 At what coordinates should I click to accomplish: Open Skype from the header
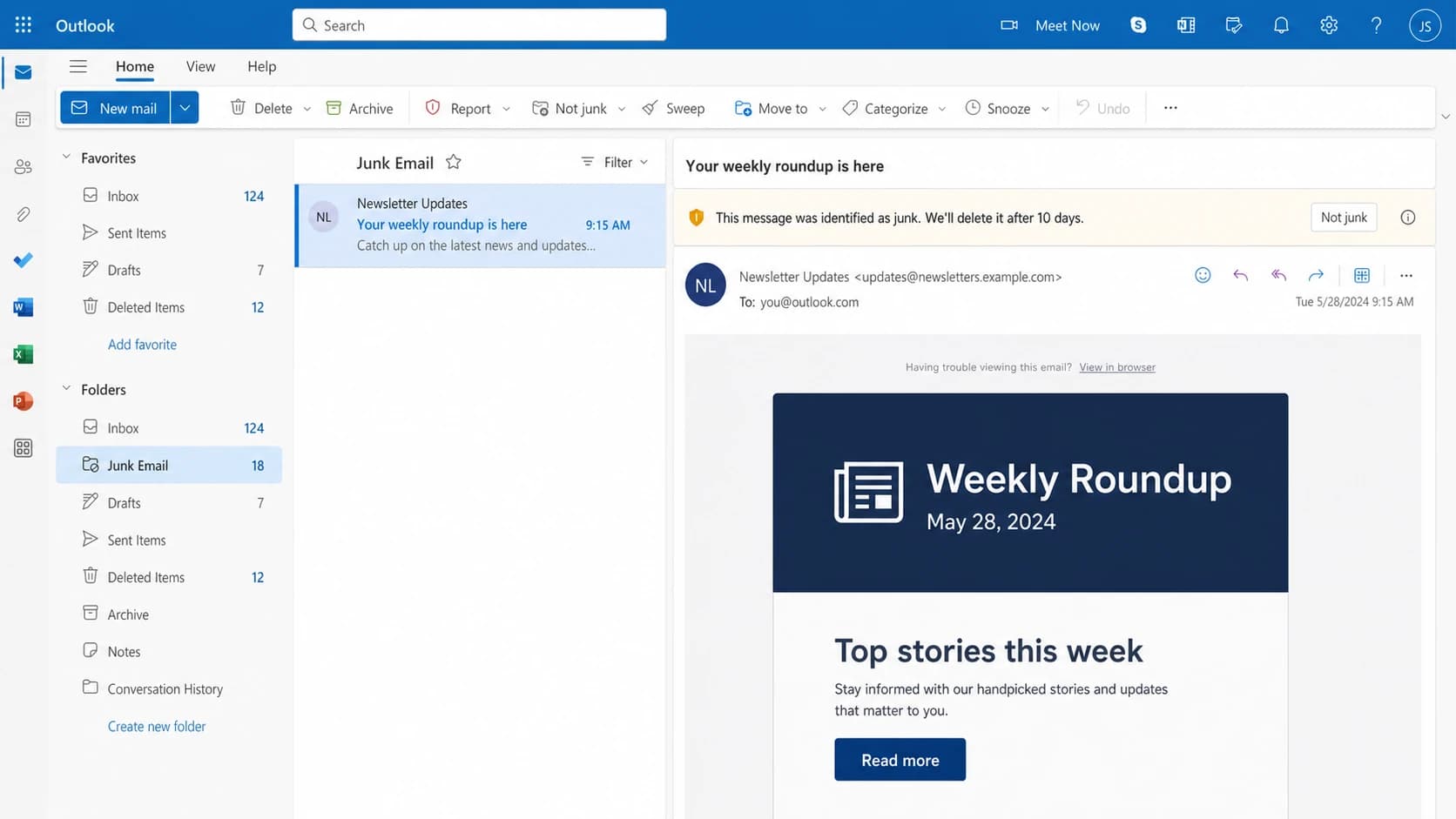pos(1138,25)
